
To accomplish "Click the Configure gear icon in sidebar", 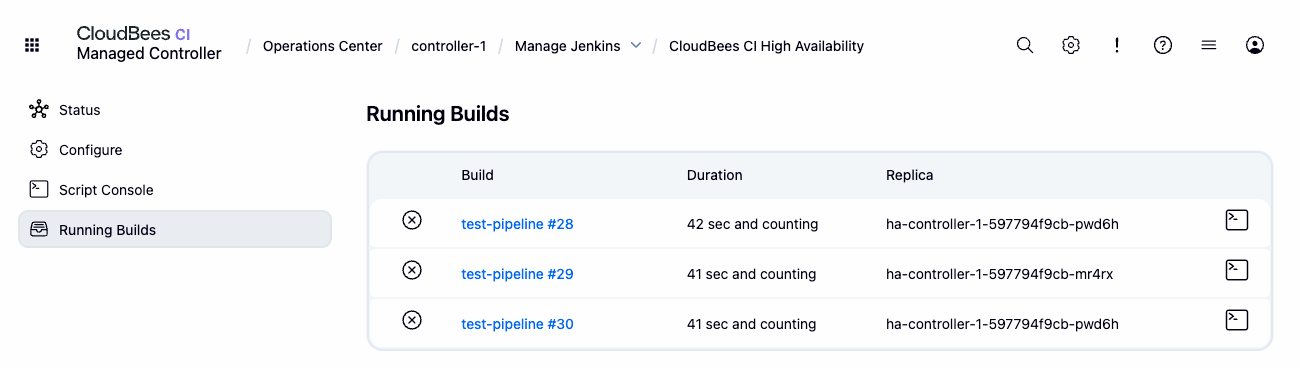I will pos(39,150).
